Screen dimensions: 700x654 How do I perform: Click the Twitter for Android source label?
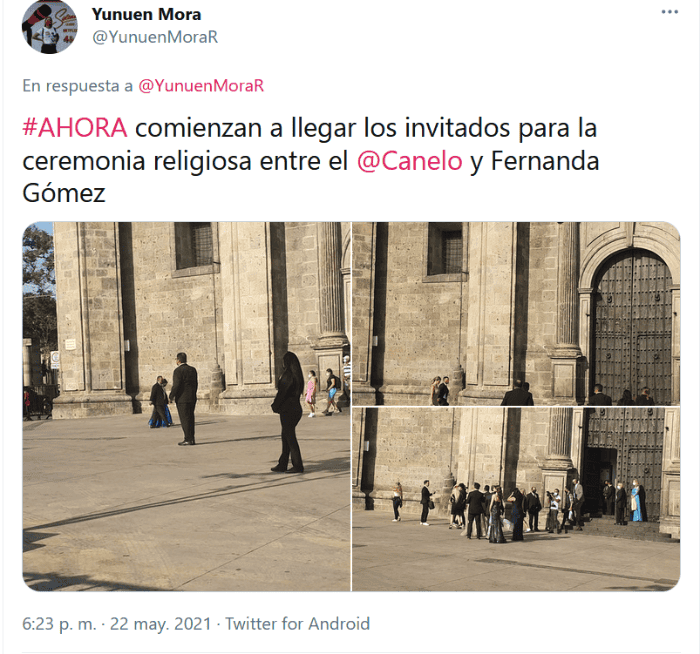coord(297,623)
